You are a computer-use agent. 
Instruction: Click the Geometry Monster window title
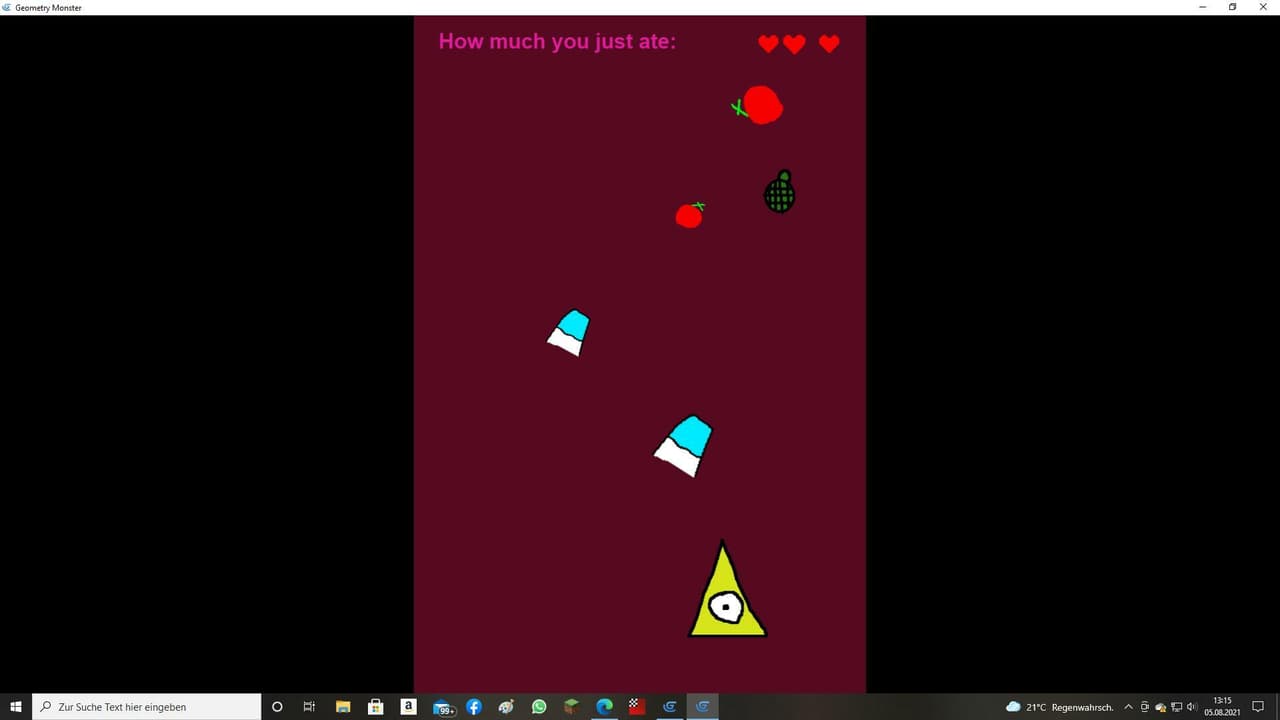[x=48, y=7]
